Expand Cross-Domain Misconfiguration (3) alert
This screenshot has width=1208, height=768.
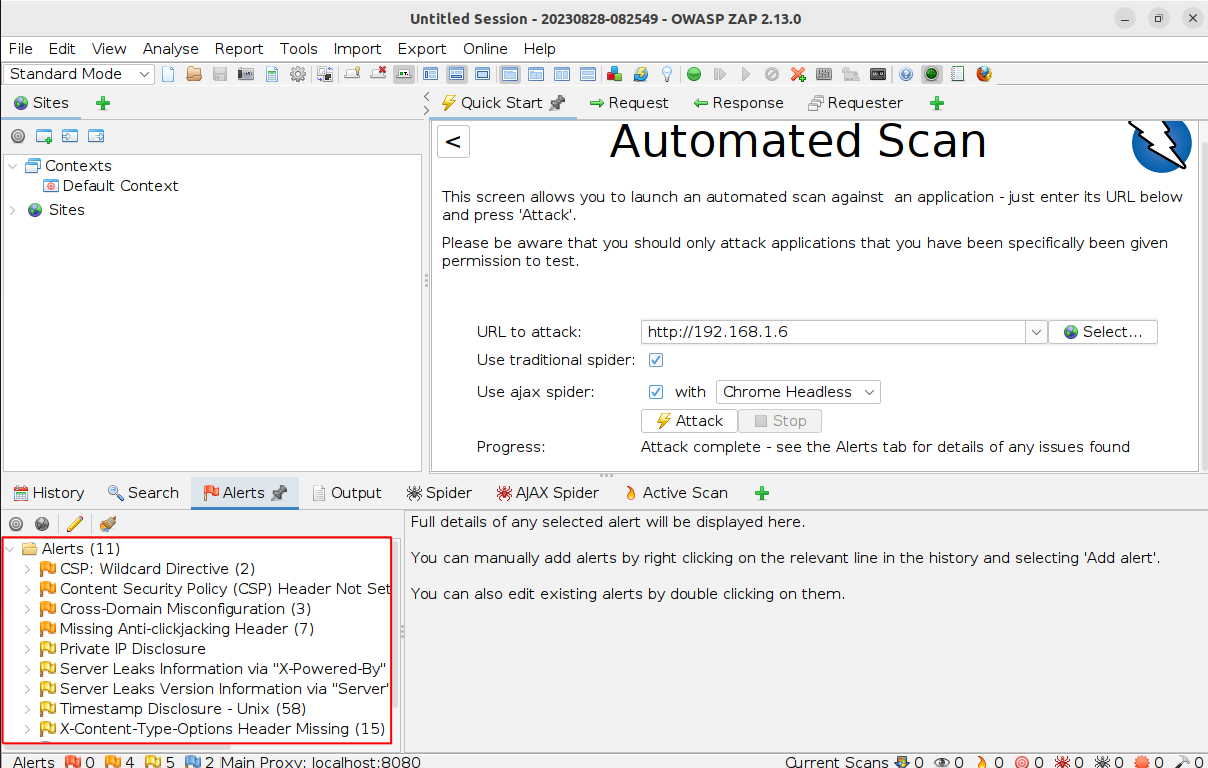[28, 609]
